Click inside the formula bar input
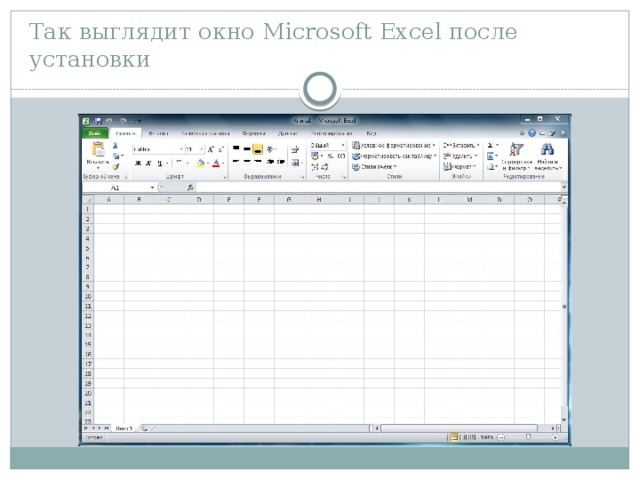Image resolution: width=640 pixels, height=480 pixels. [378, 187]
